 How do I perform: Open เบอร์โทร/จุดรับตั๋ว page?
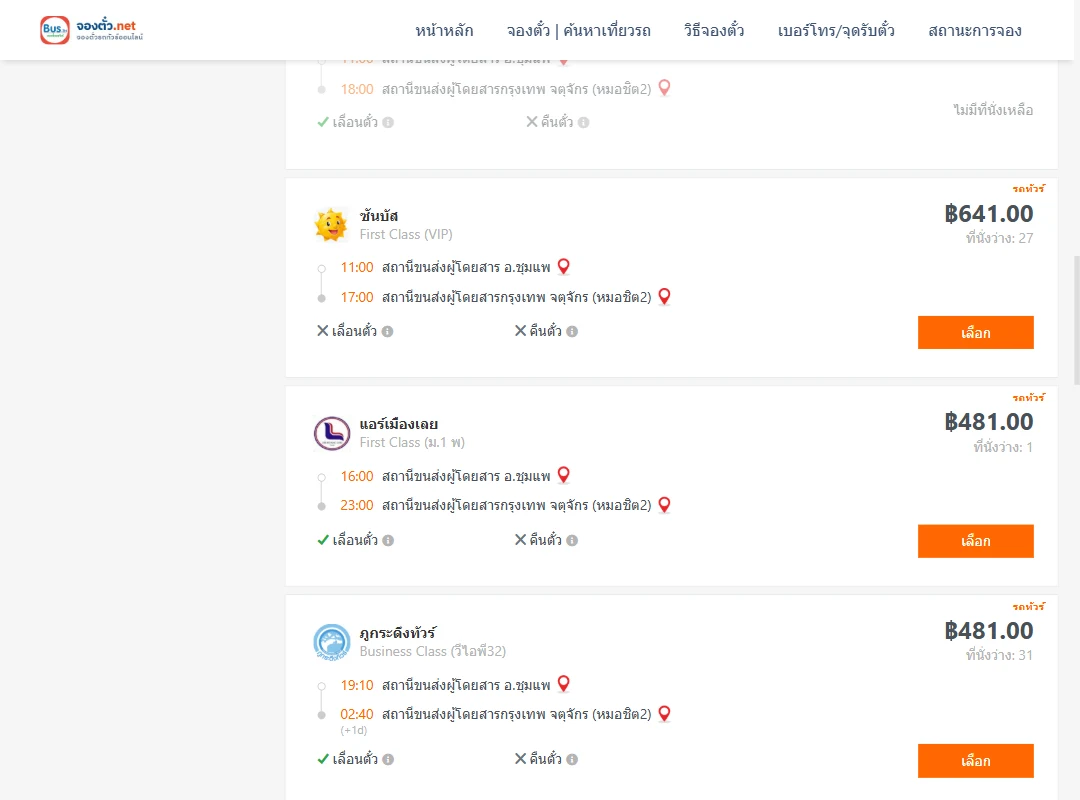point(836,30)
